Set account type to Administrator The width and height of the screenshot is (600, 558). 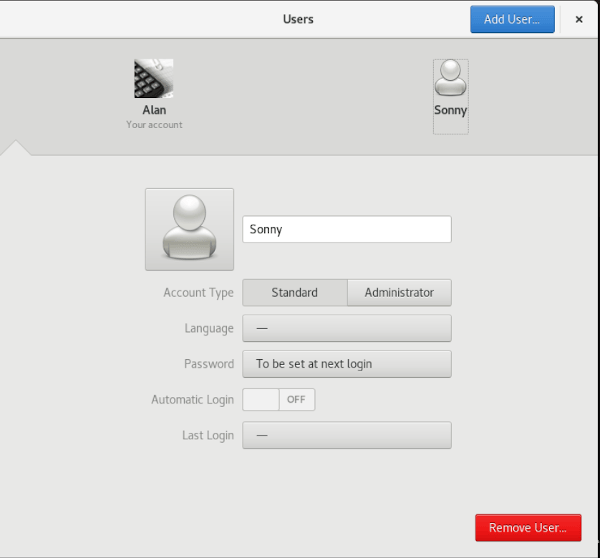pos(399,293)
